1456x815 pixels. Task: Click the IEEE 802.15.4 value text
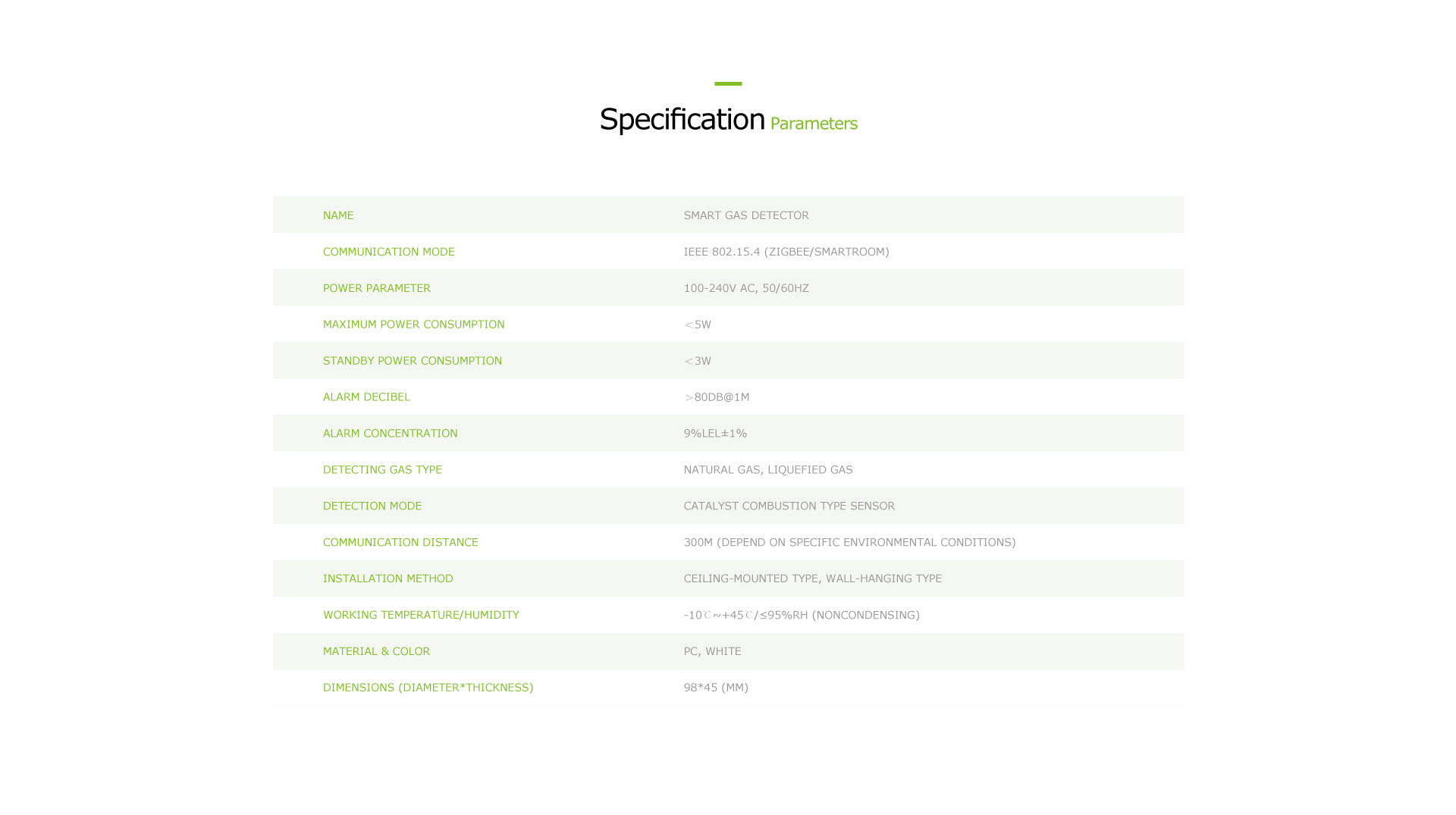[786, 252]
